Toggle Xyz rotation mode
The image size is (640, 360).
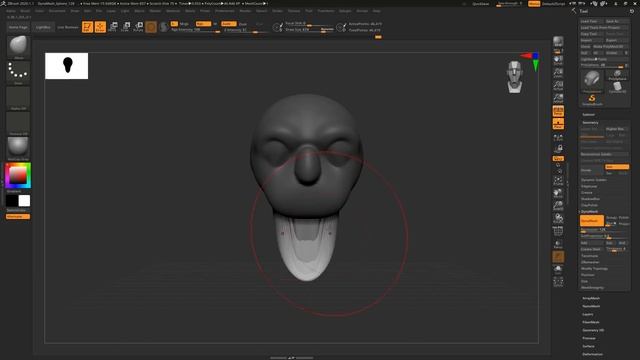tap(558, 158)
